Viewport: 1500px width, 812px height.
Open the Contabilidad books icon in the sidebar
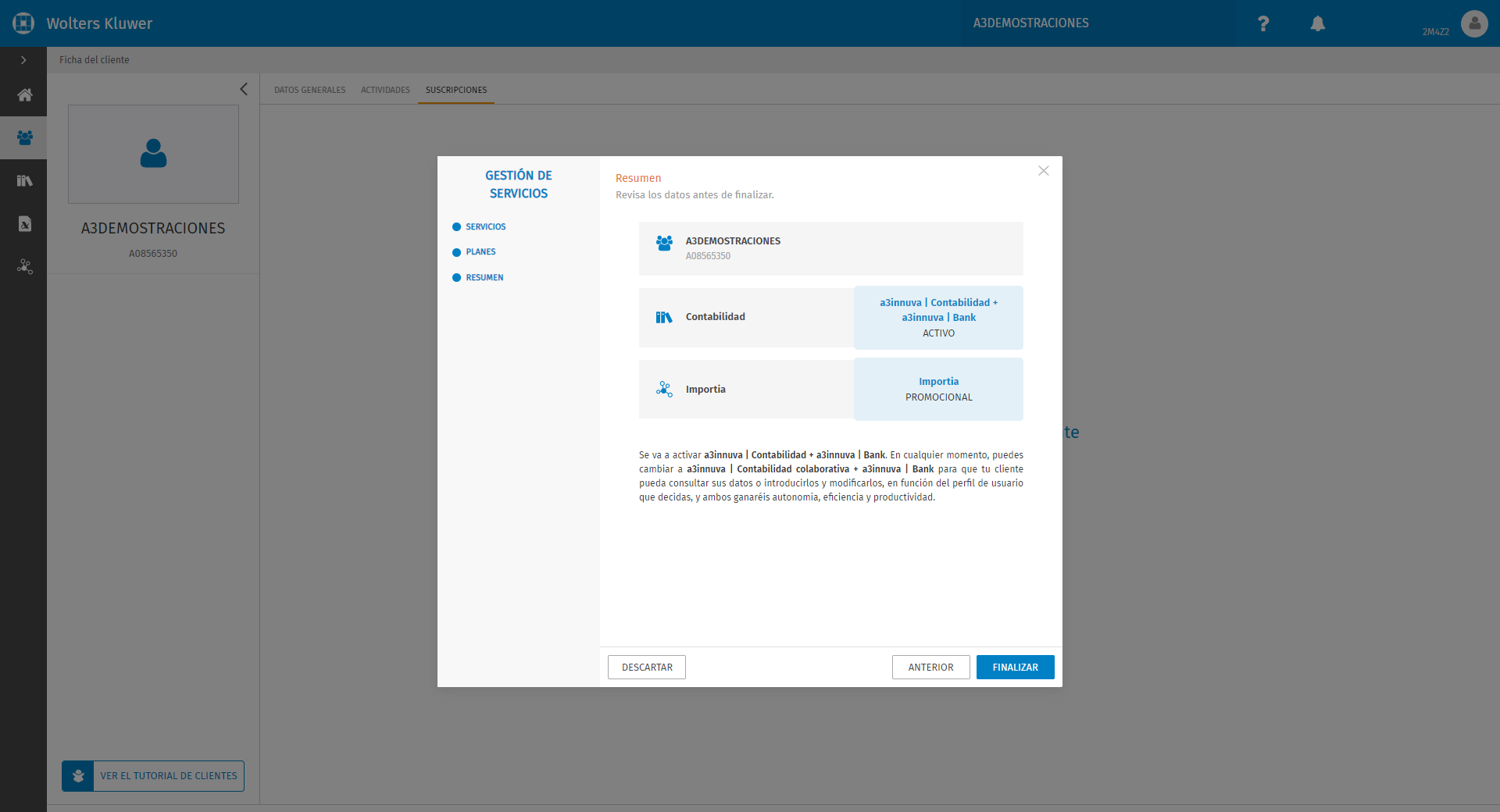[24, 180]
